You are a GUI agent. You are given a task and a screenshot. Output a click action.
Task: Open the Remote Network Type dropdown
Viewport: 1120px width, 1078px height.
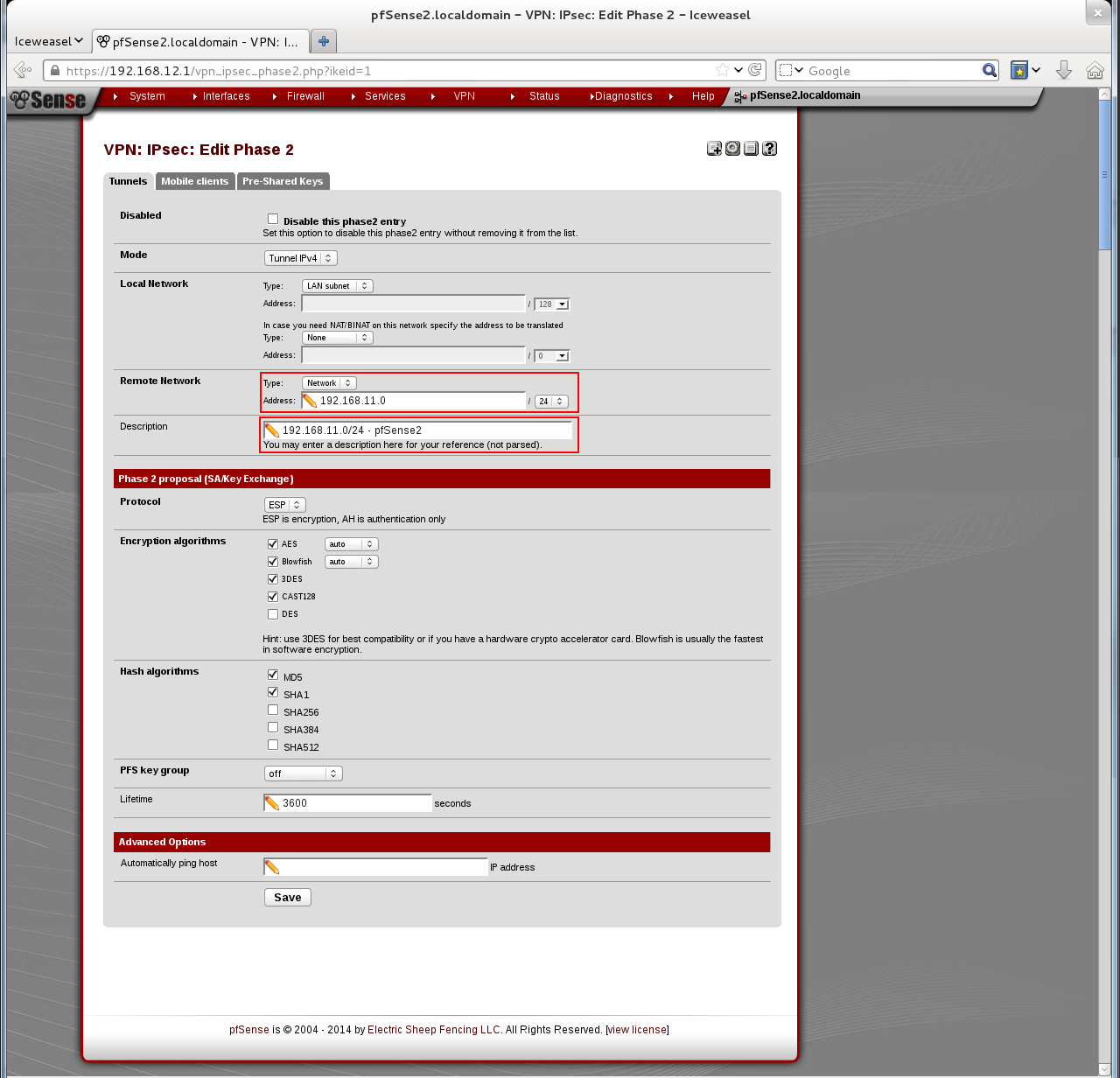point(329,382)
